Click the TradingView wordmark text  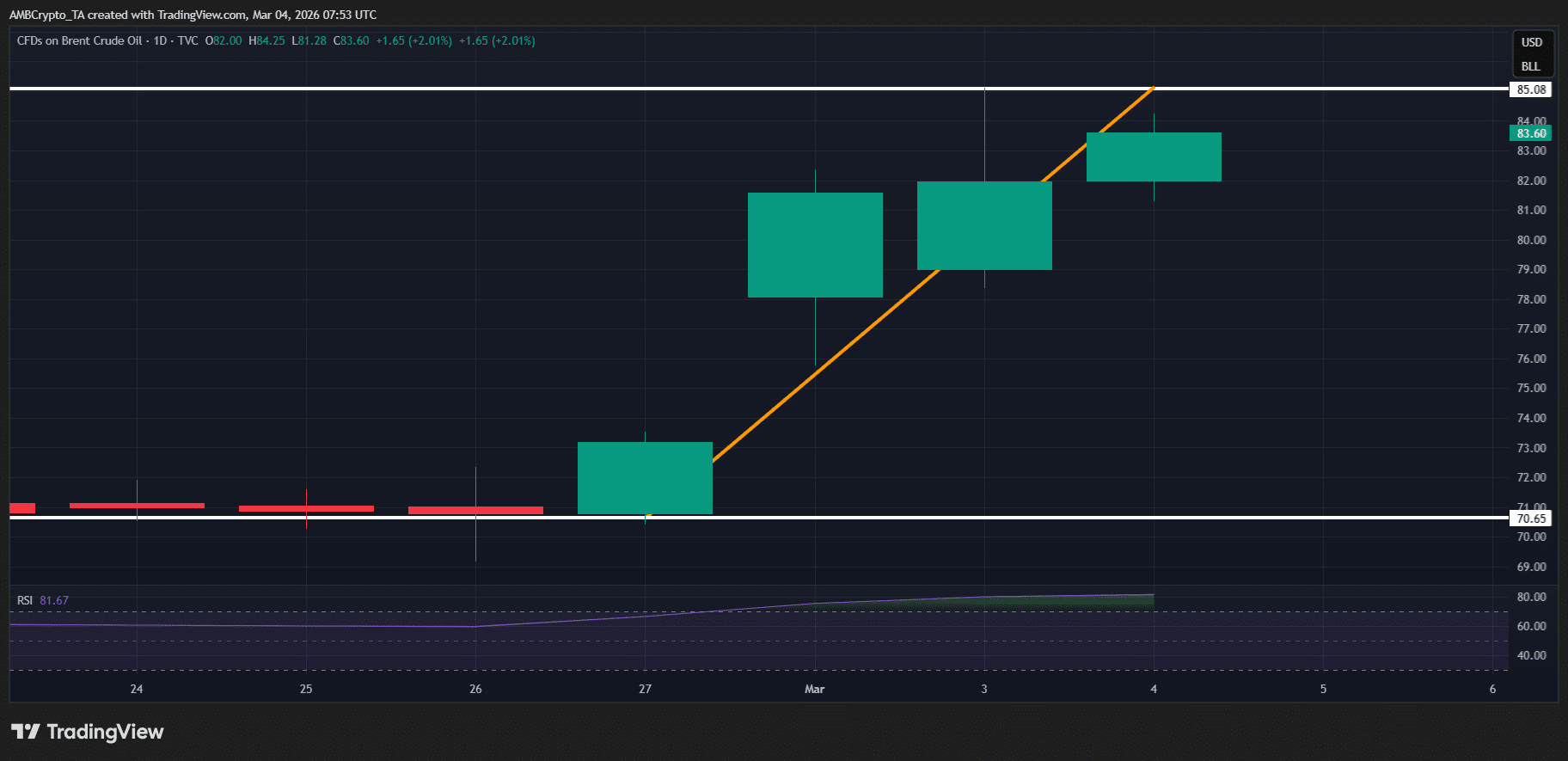pos(105,732)
